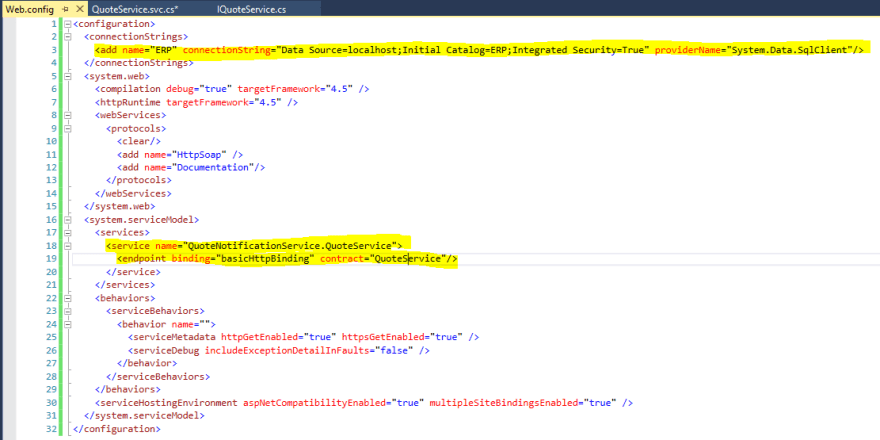This screenshot has width=880, height=440.
Task: Click the closing connectionStrings tag on line 4
Action: pos(139,63)
